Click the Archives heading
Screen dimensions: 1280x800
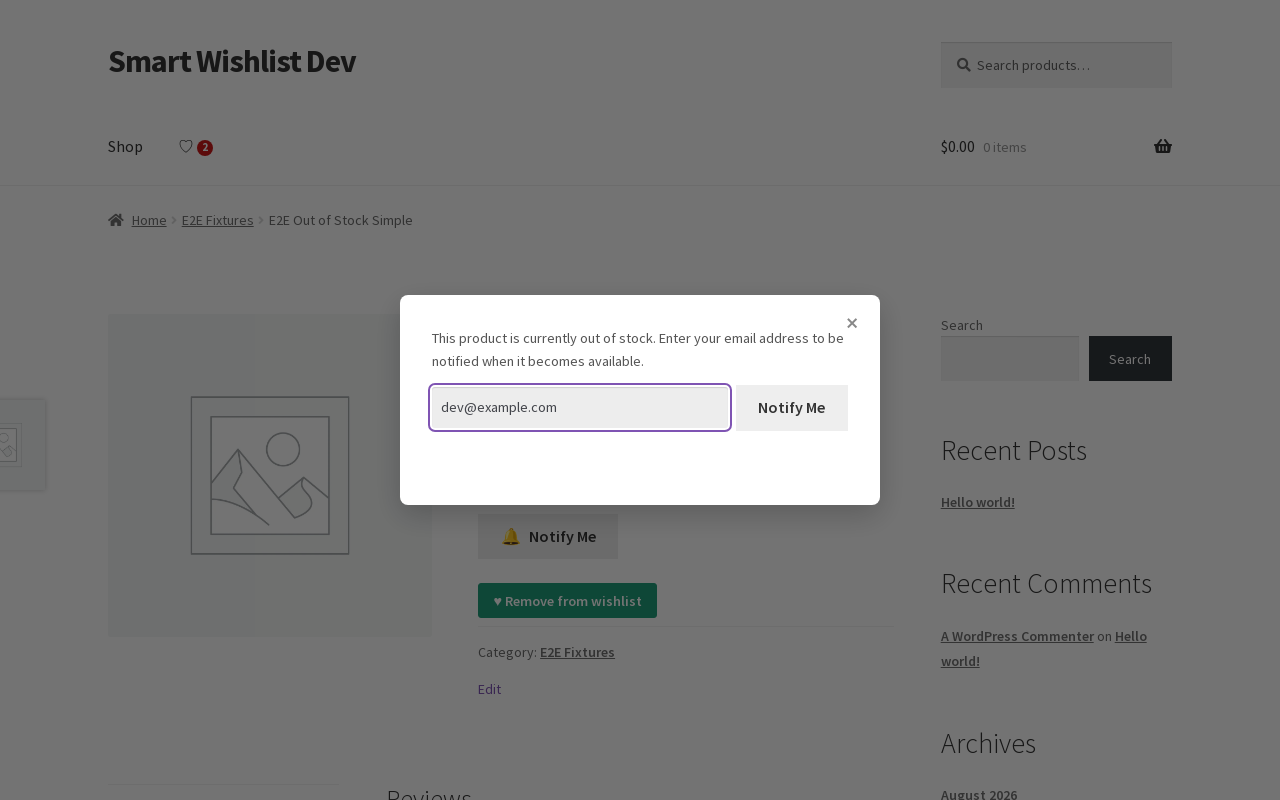[x=988, y=744]
